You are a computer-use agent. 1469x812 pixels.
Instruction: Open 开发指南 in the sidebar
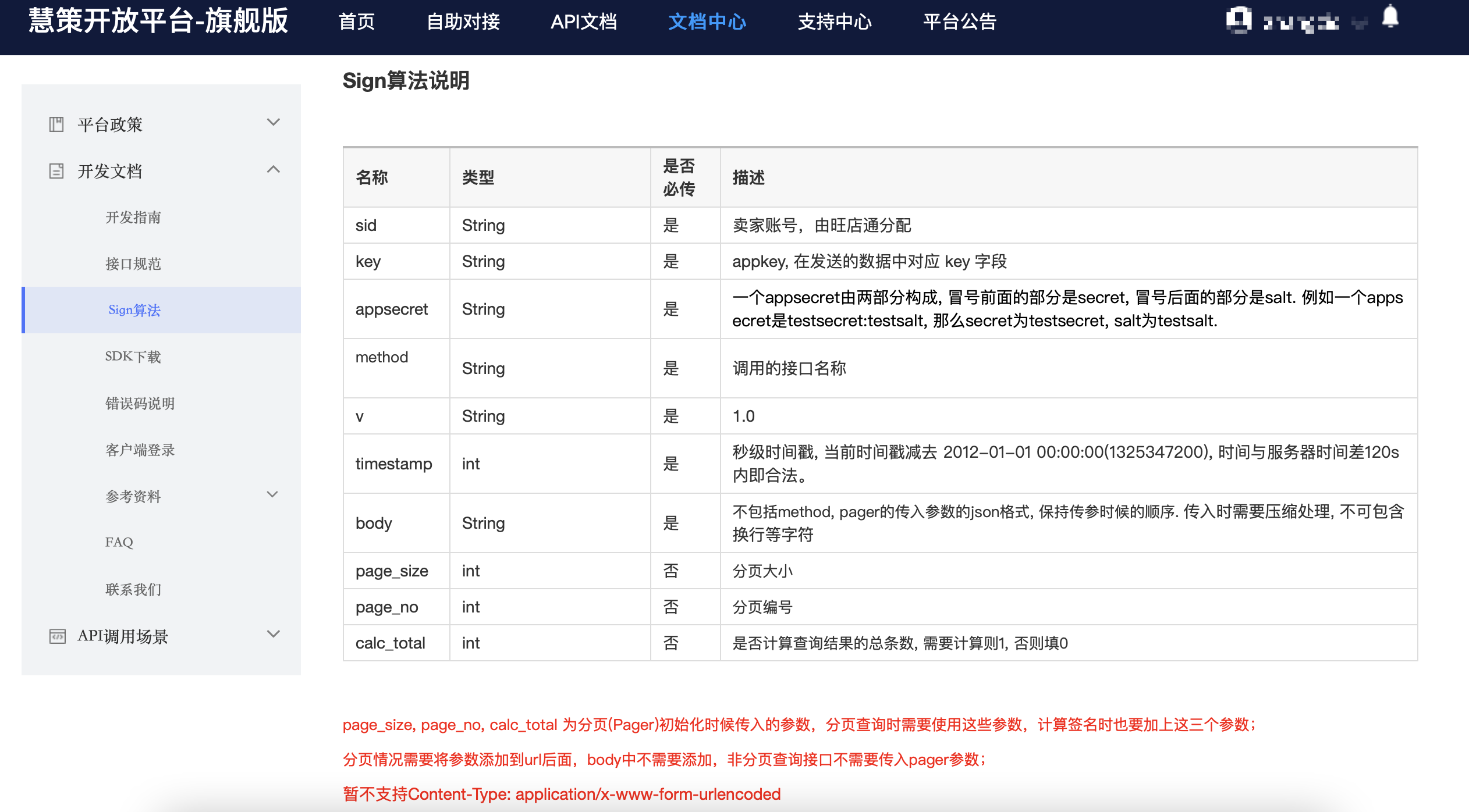(x=133, y=218)
